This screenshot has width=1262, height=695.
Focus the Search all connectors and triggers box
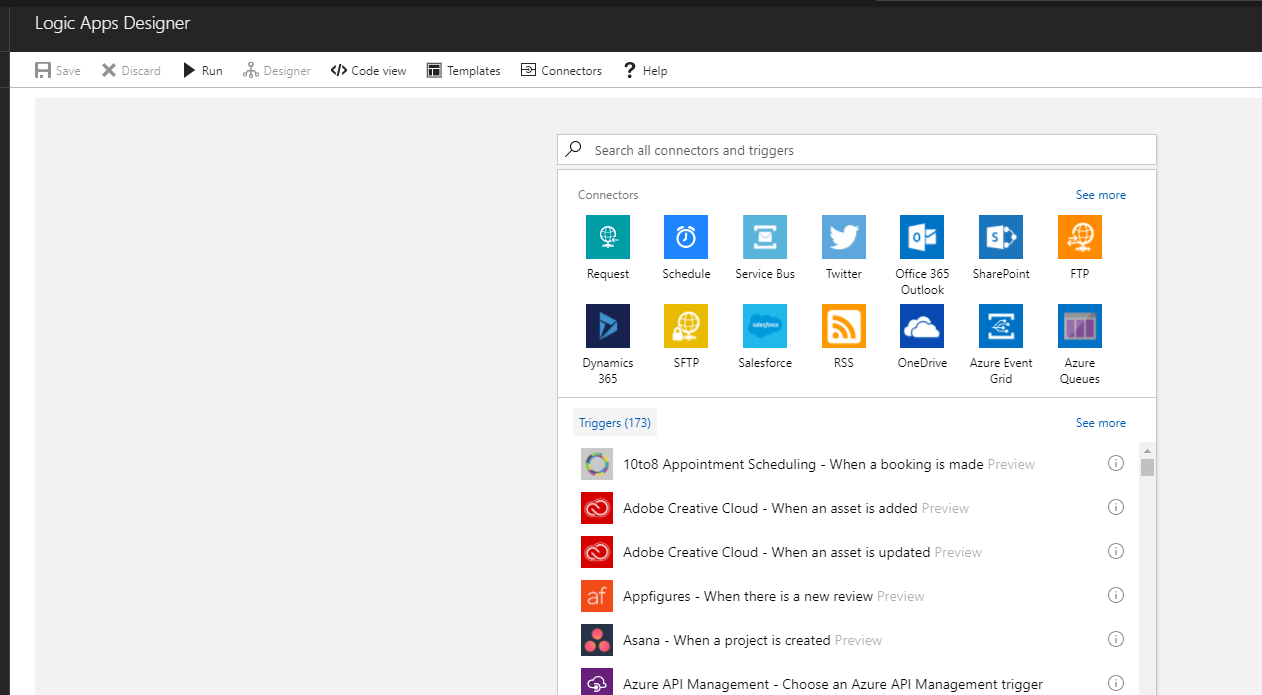[x=857, y=150]
